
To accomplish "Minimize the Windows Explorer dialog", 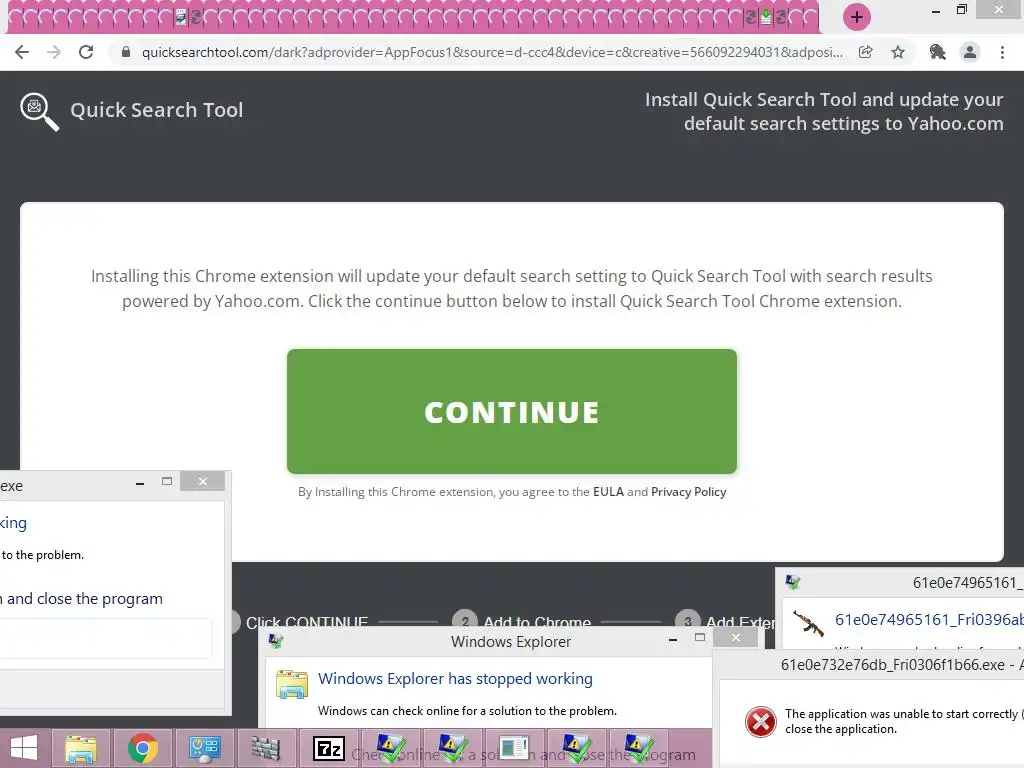I will tap(673, 640).
